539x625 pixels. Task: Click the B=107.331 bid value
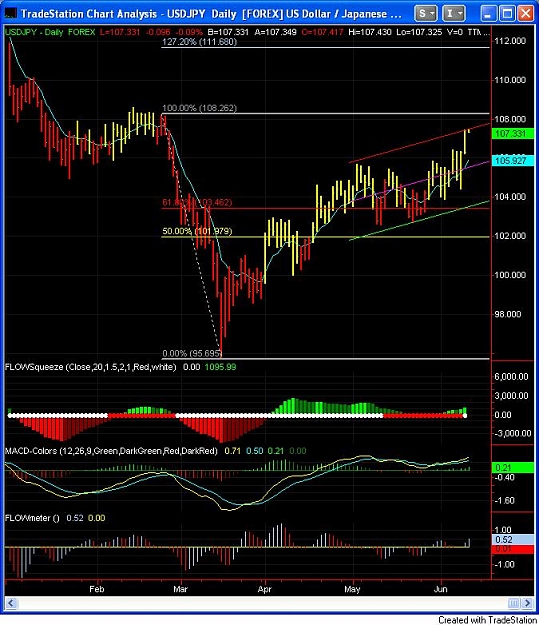click(x=228, y=32)
